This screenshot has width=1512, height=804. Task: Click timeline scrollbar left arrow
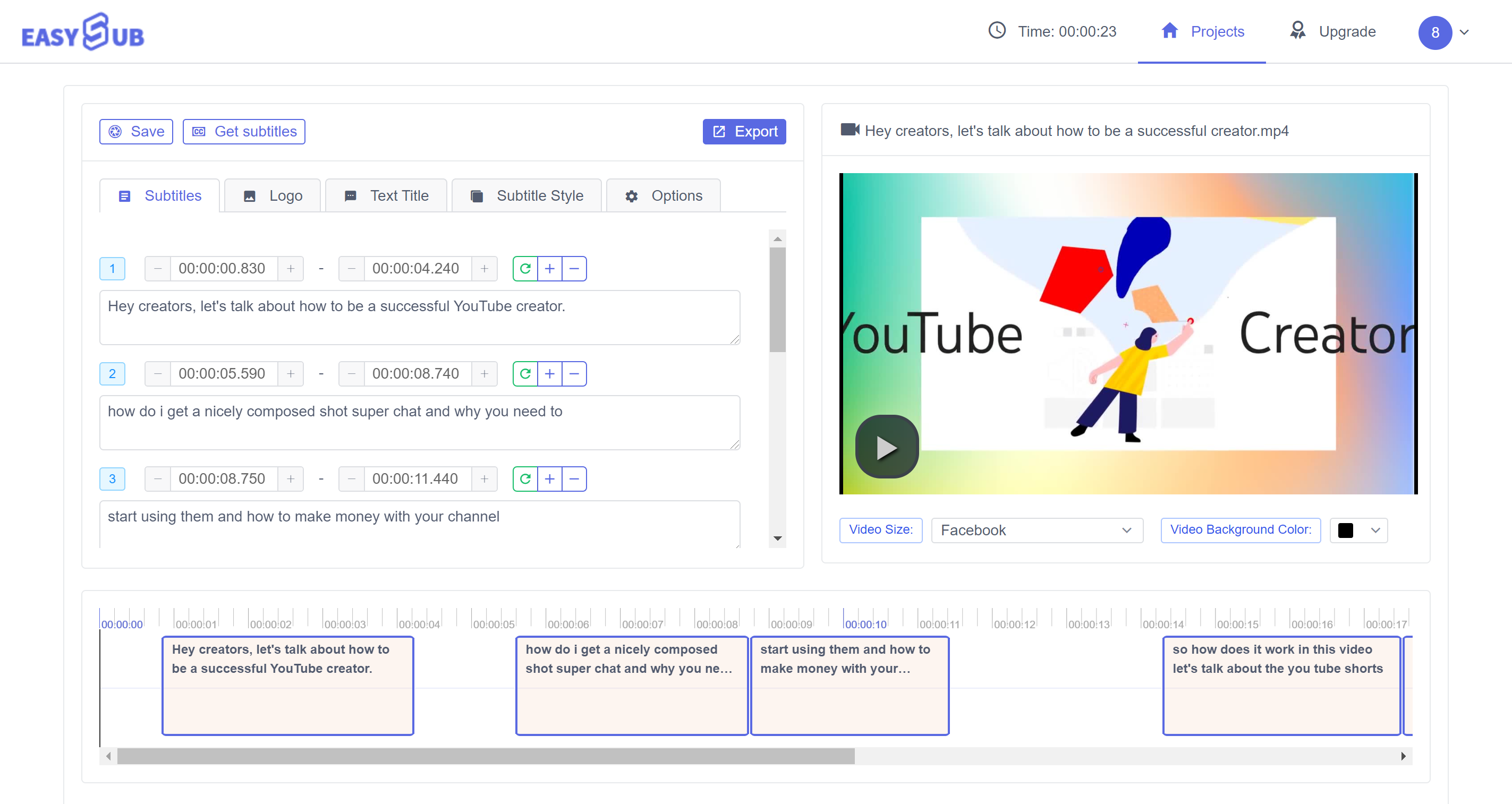[108, 756]
